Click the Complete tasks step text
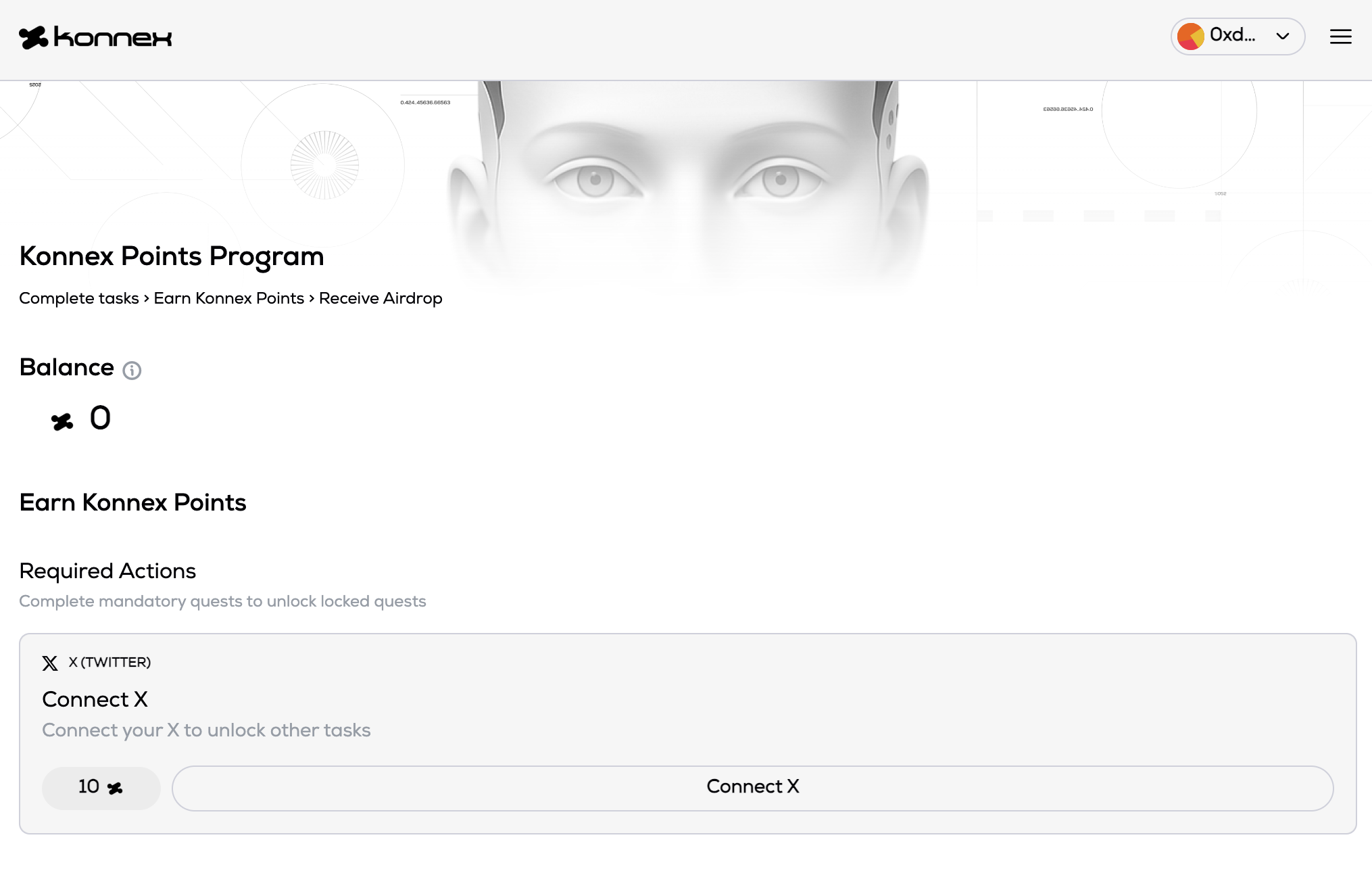The width and height of the screenshot is (1372, 871). (x=78, y=298)
